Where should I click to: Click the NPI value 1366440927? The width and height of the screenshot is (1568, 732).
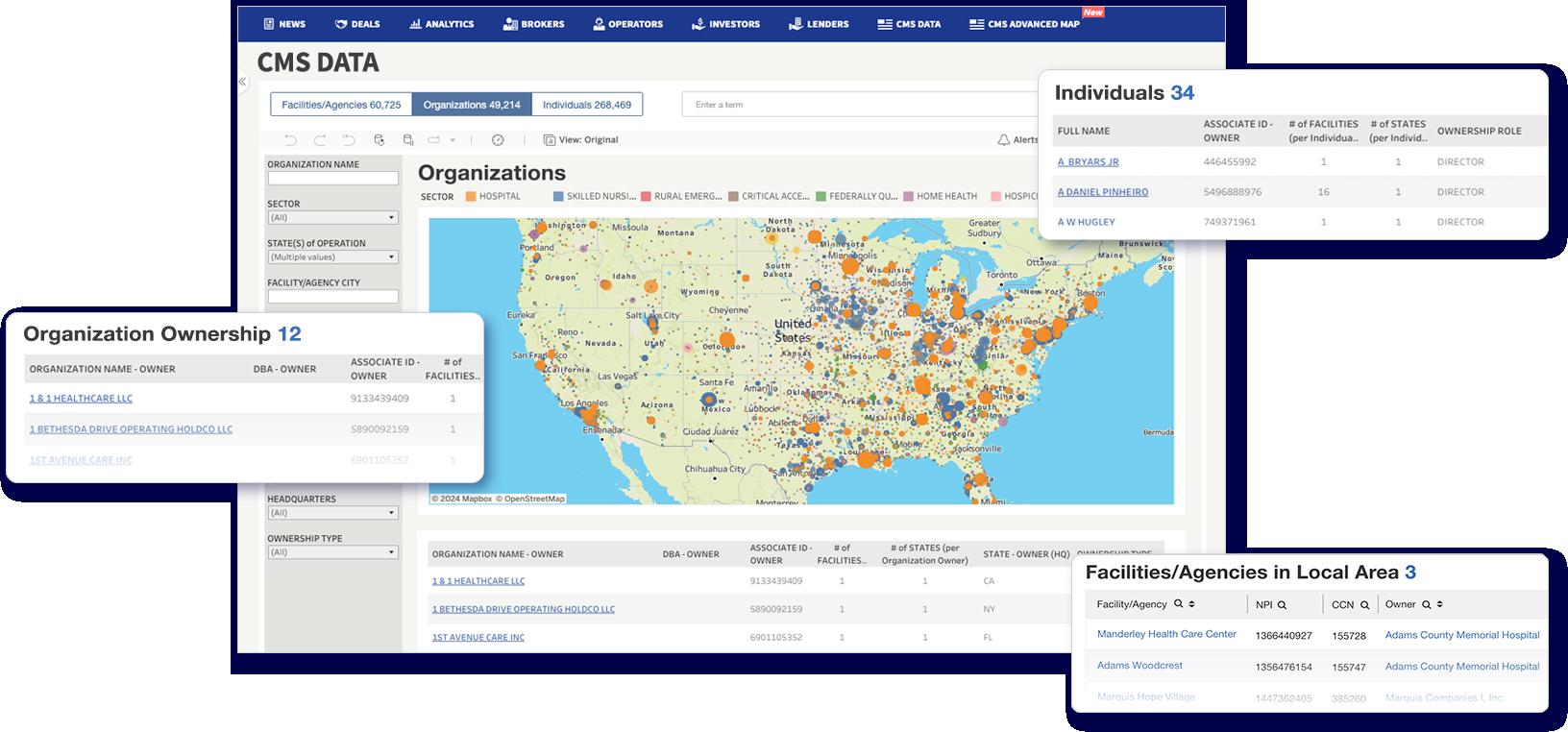[1284, 636]
